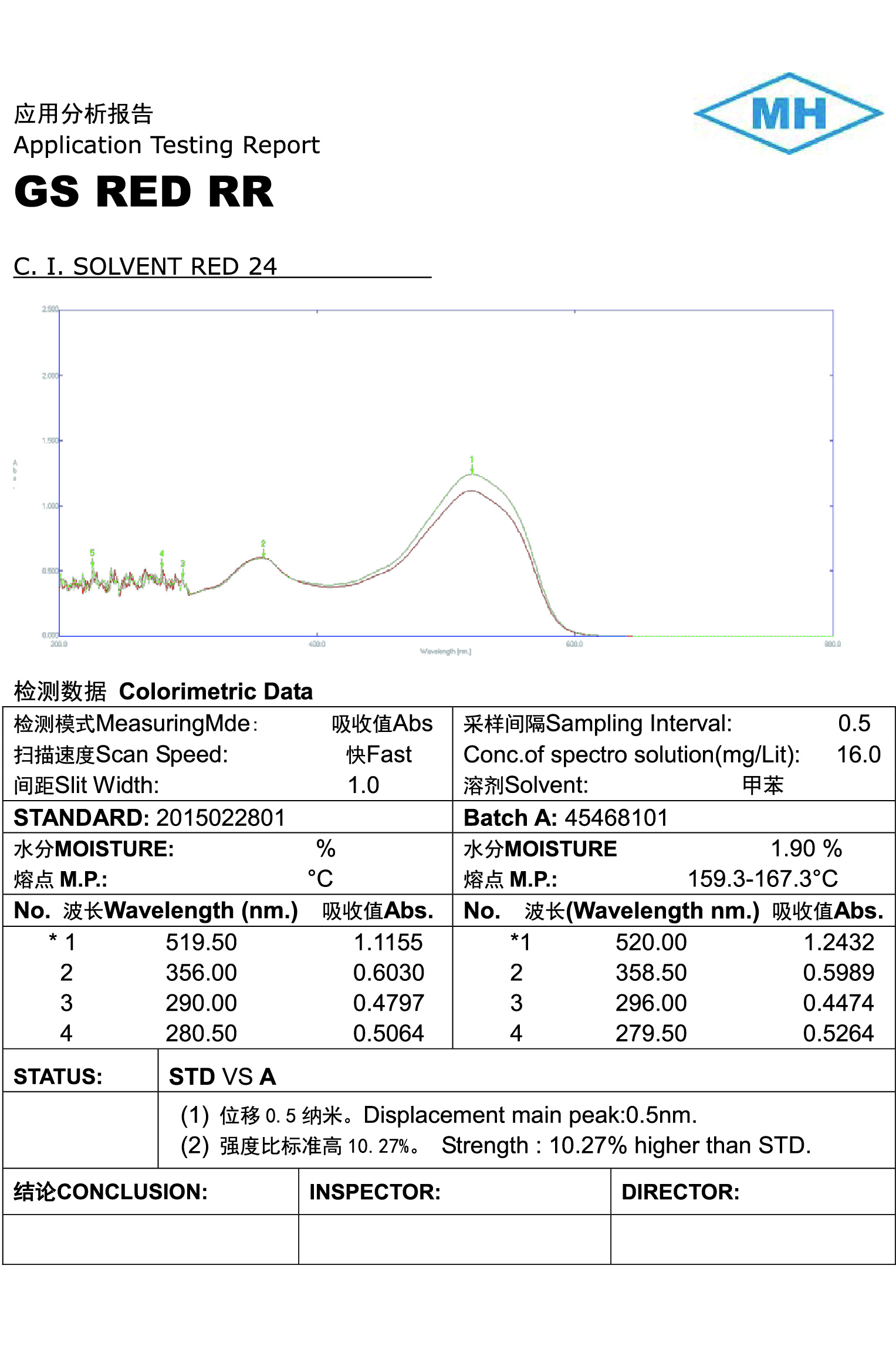Click the Batch A 45468101 cell
896x1346 pixels.
(x=566, y=817)
